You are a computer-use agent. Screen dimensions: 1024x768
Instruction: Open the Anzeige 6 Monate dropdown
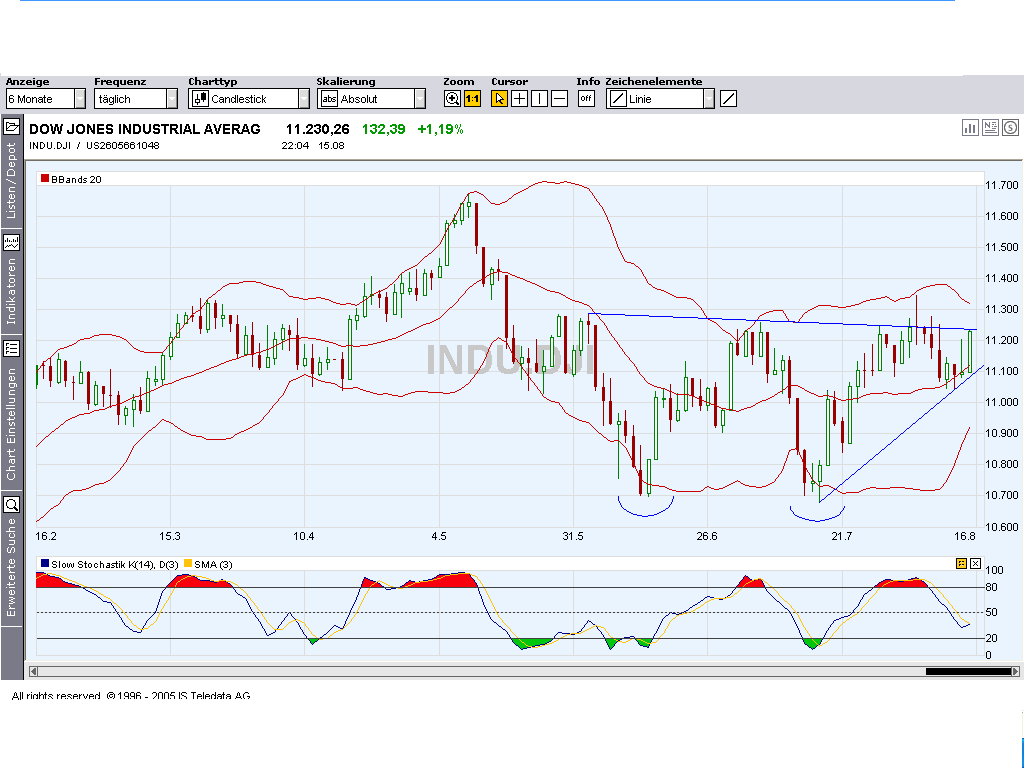click(78, 98)
